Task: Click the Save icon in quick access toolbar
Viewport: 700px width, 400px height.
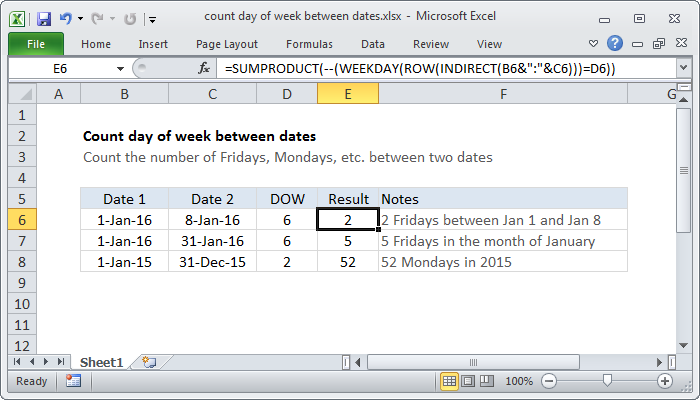Action: (44, 19)
